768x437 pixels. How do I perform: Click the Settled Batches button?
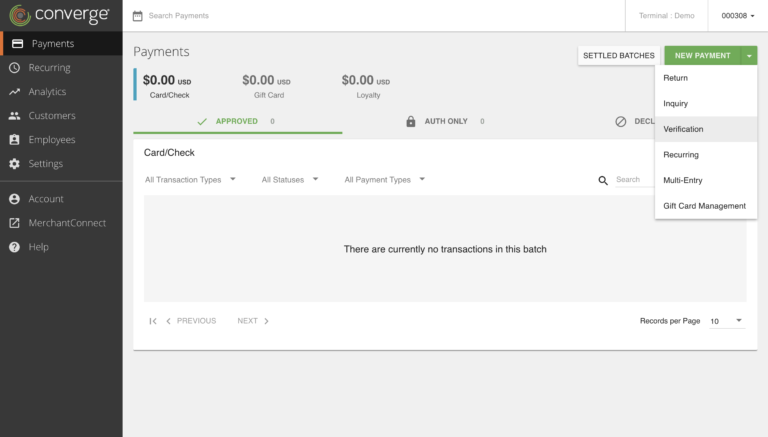[x=619, y=55]
